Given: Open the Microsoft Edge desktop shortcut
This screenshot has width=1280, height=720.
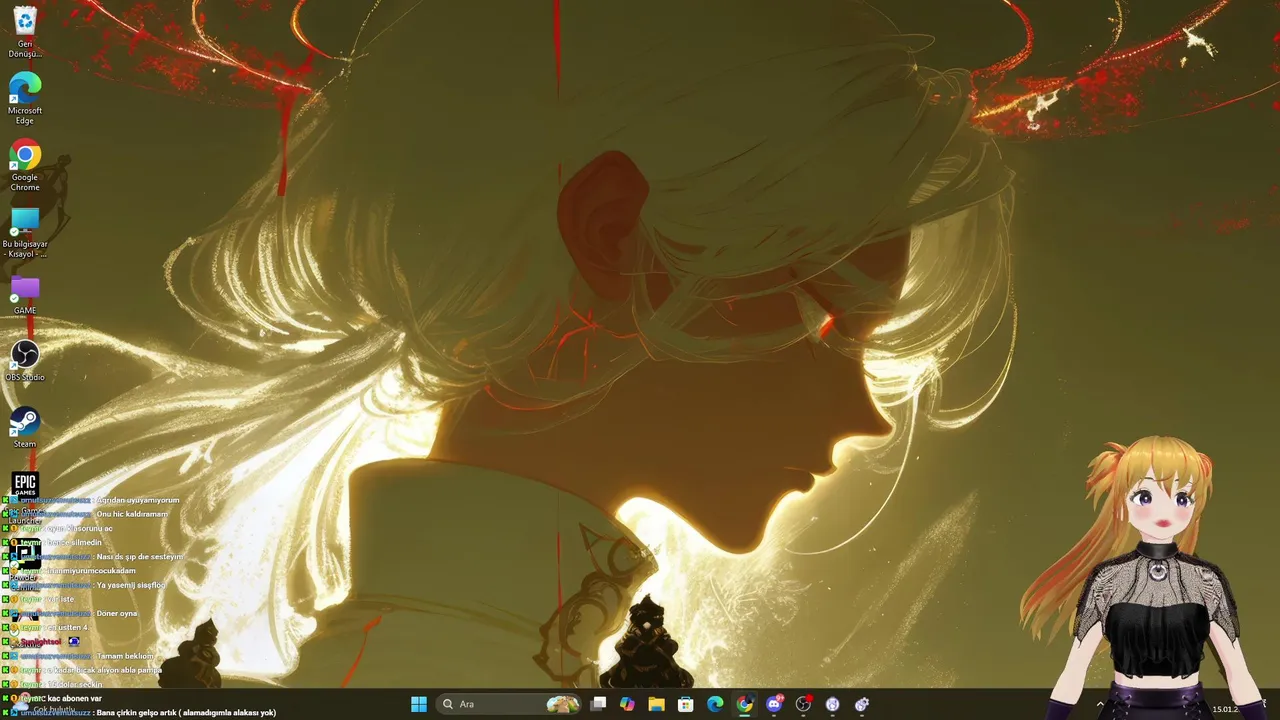Looking at the screenshot, I should 25,98.
